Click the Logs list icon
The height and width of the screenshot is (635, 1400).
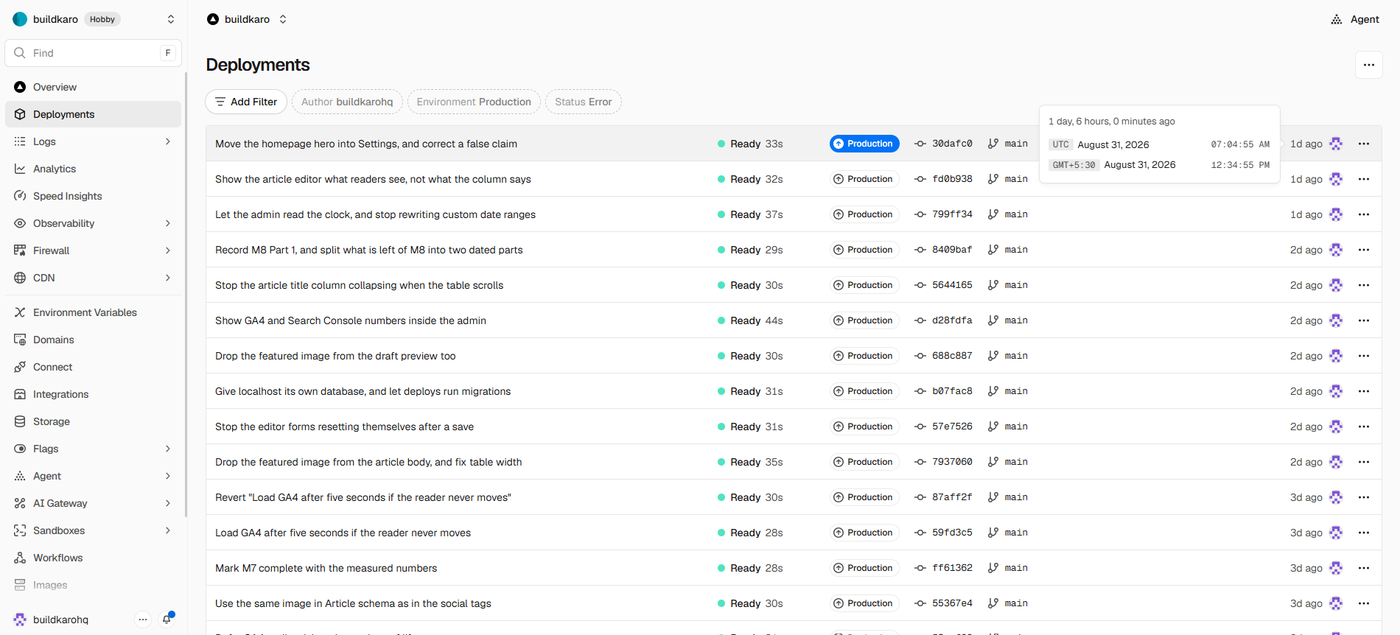click(20, 142)
